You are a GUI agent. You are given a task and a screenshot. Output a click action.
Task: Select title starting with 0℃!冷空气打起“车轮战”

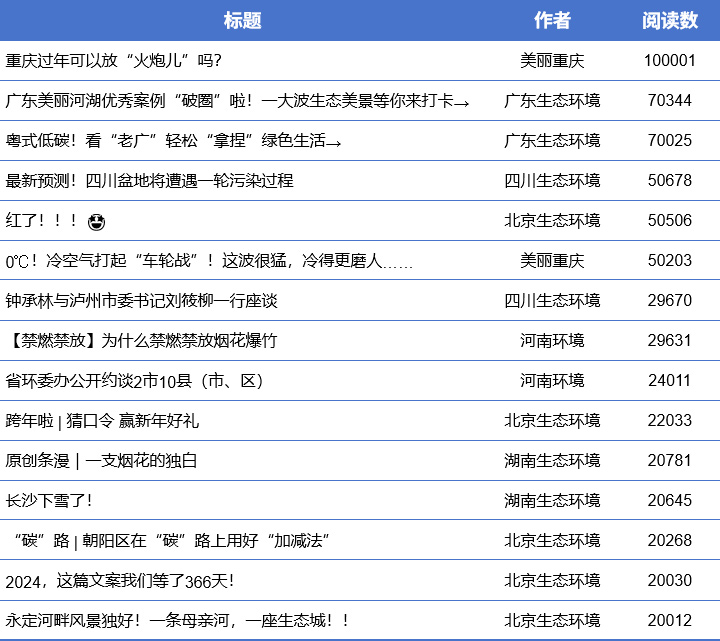point(209,261)
